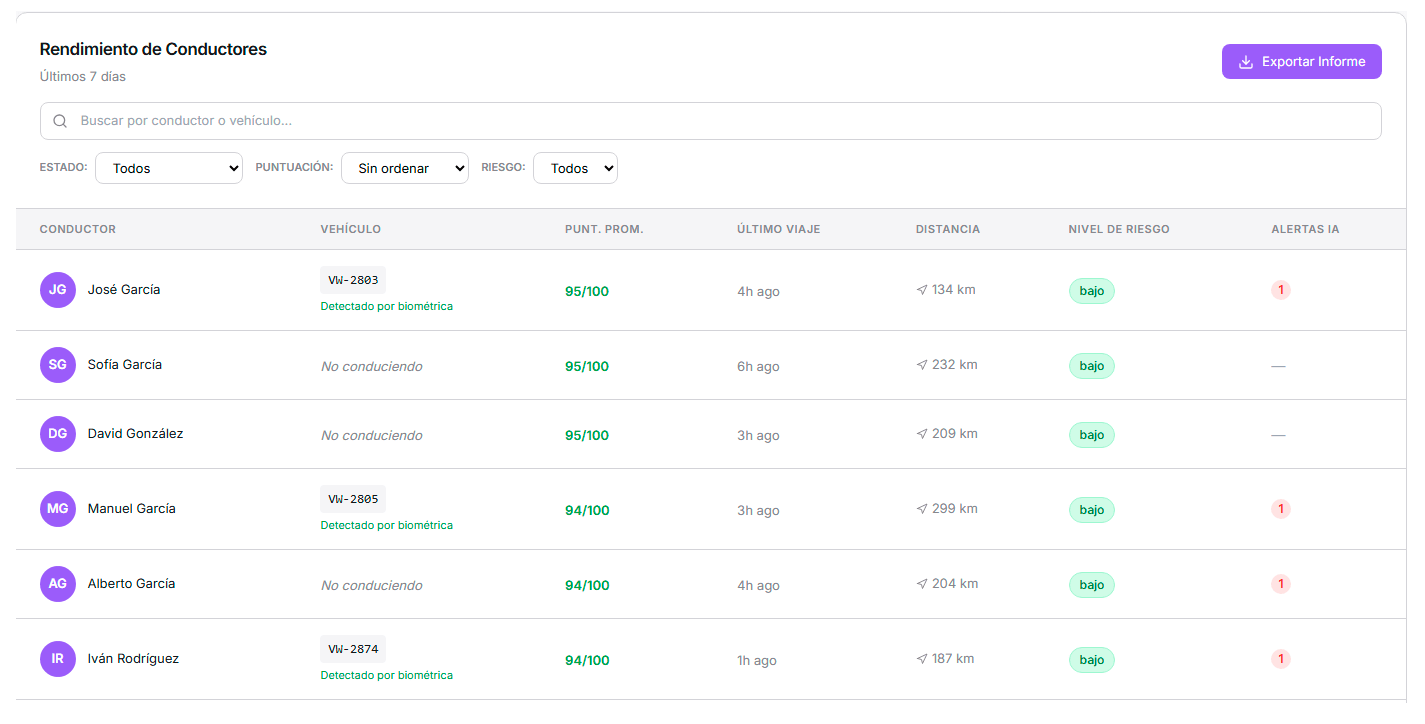Screen dimensions: 1425x724
Task: Click the search magnifier icon
Action: (60, 121)
